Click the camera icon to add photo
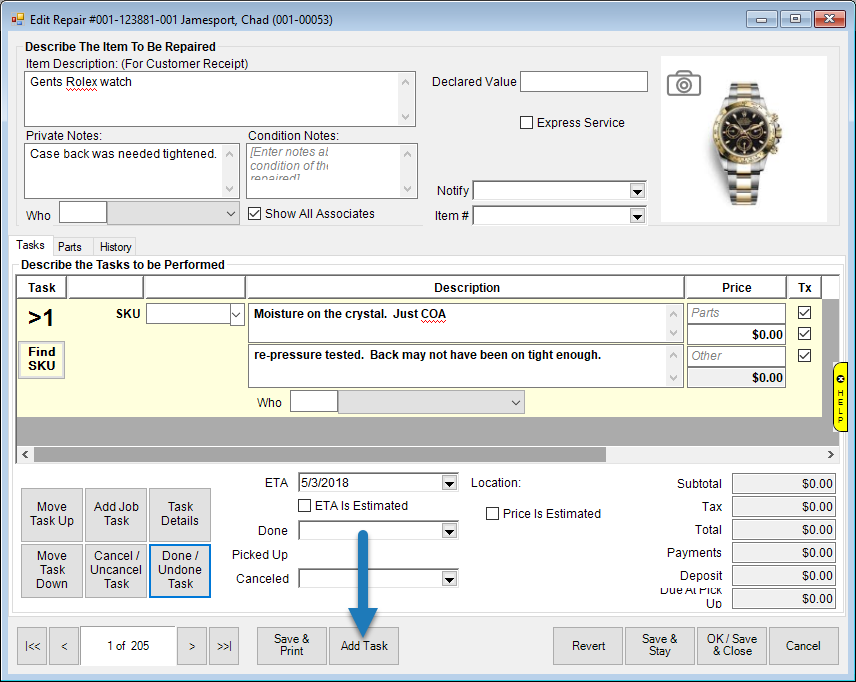The width and height of the screenshot is (856, 682). click(683, 83)
